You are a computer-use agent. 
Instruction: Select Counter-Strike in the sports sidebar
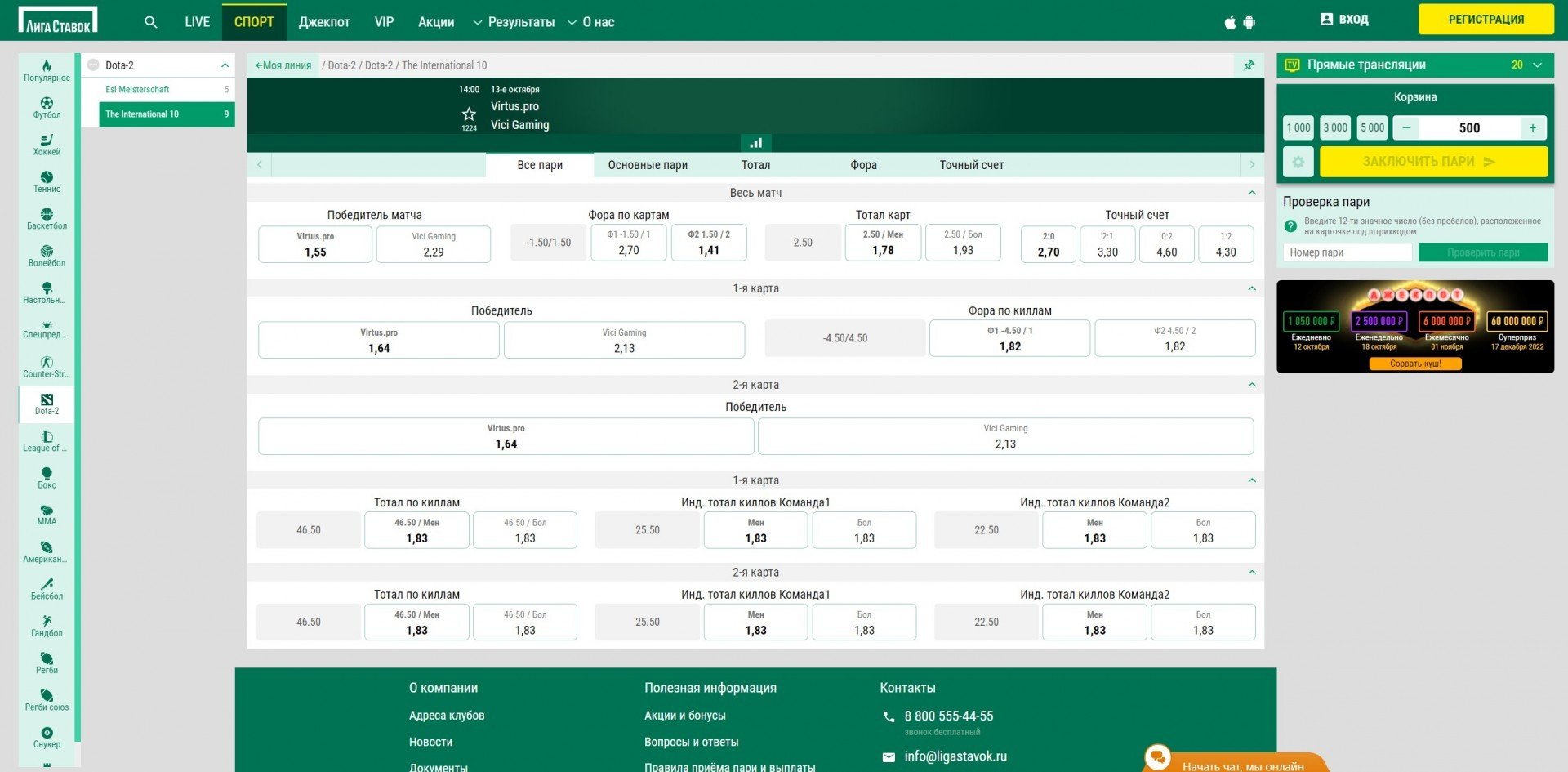click(47, 367)
